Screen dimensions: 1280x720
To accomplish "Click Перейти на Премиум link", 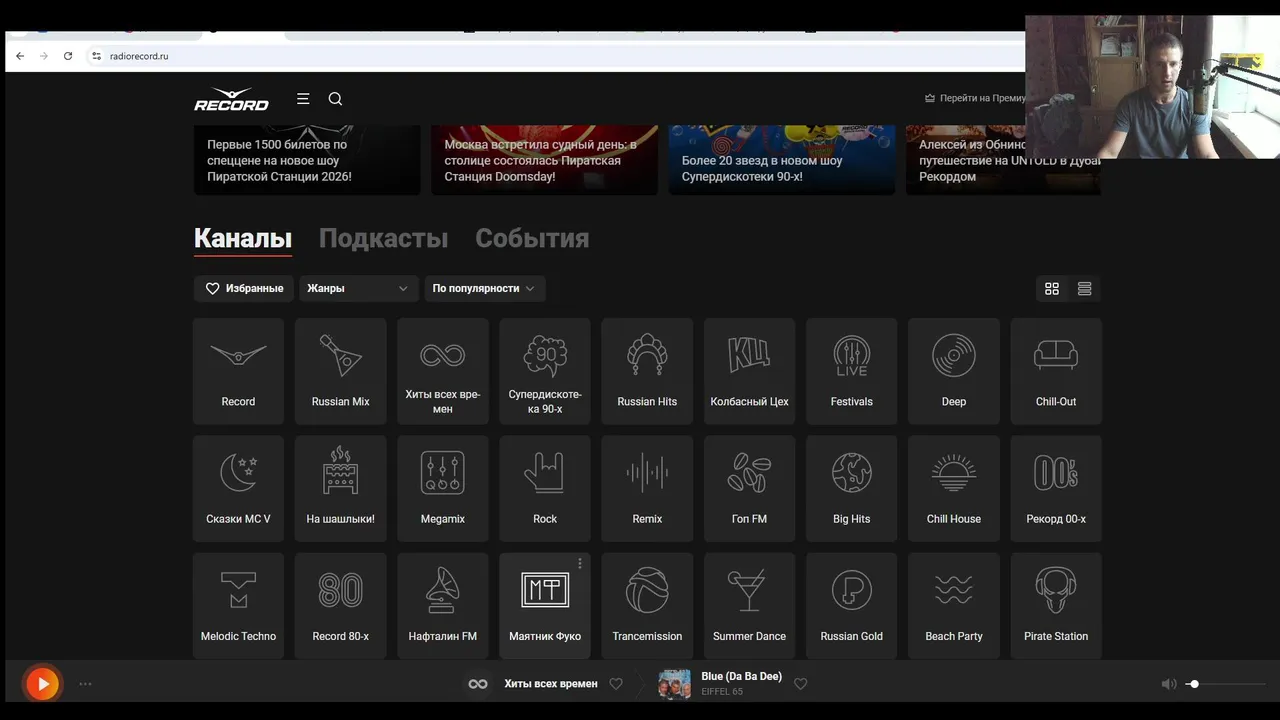I will click(976, 98).
